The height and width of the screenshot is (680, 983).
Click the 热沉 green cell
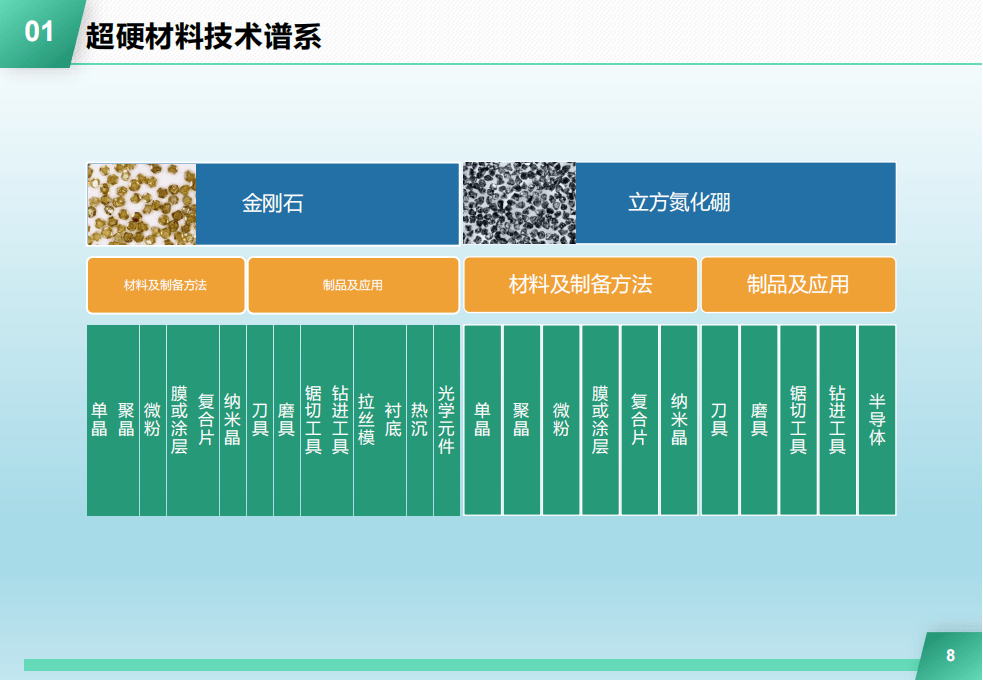pos(420,420)
